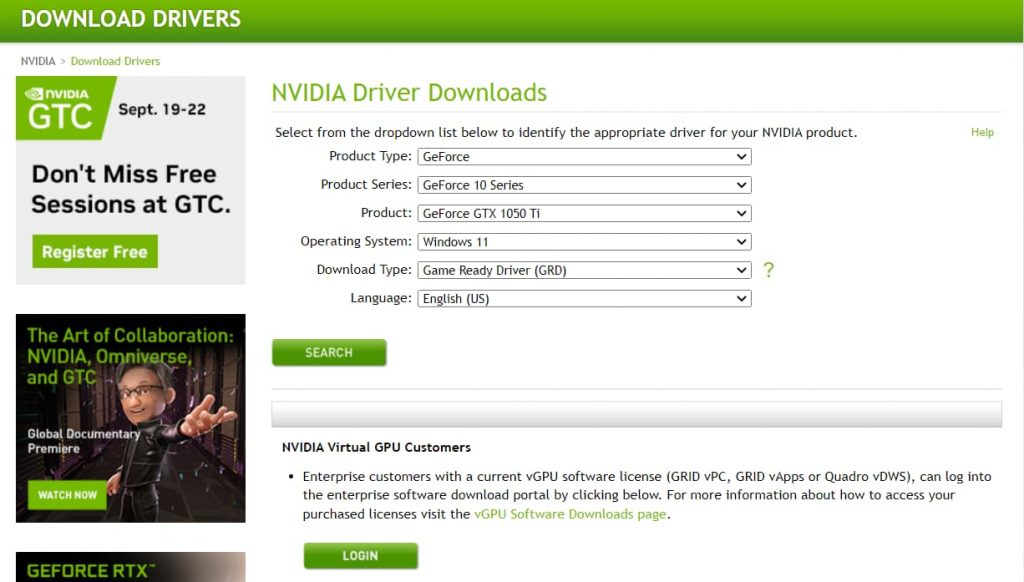Click the Register Free button
Screen dimensions: 1024x582
point(95,251)
